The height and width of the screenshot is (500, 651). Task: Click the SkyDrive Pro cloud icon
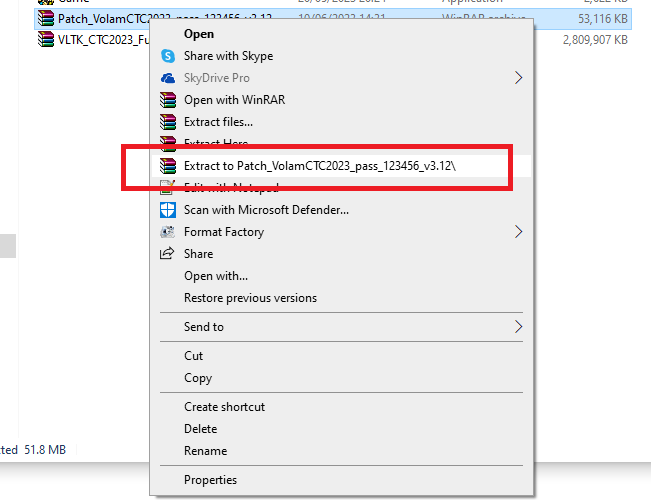pyautogui.click(x=168, y=78)
